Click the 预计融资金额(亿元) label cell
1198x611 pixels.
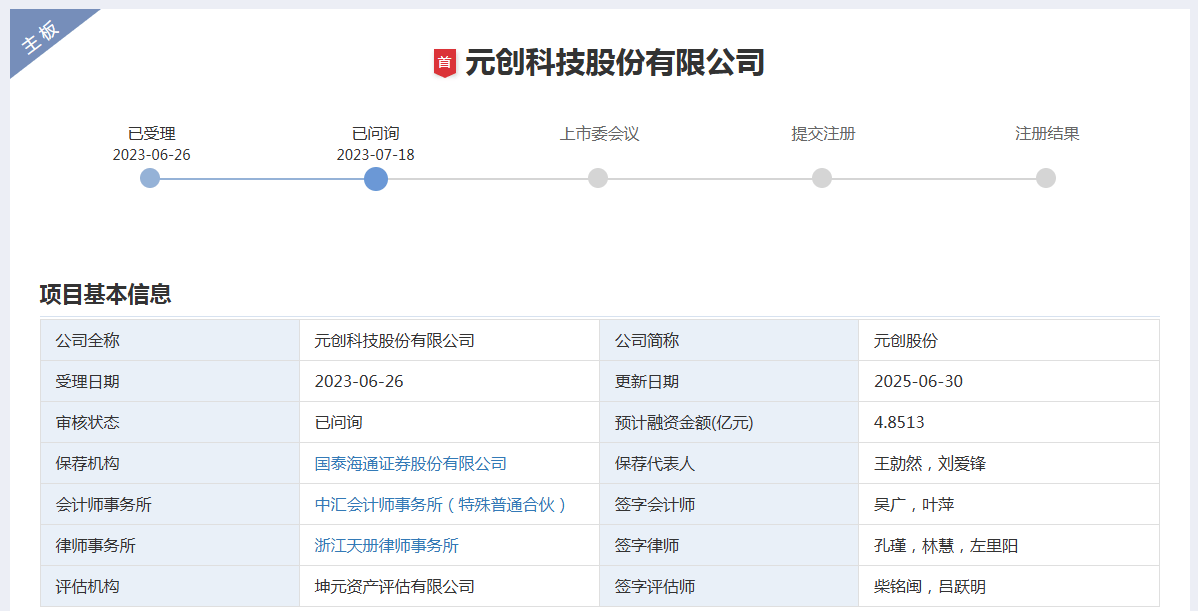[729, 422]
